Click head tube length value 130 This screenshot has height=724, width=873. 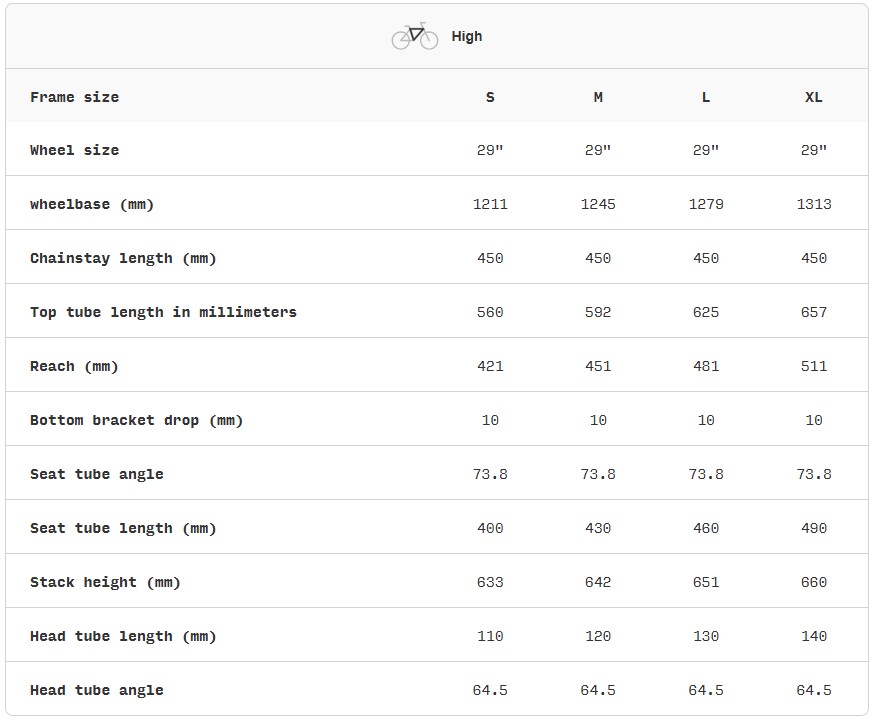tap(705, 636)
